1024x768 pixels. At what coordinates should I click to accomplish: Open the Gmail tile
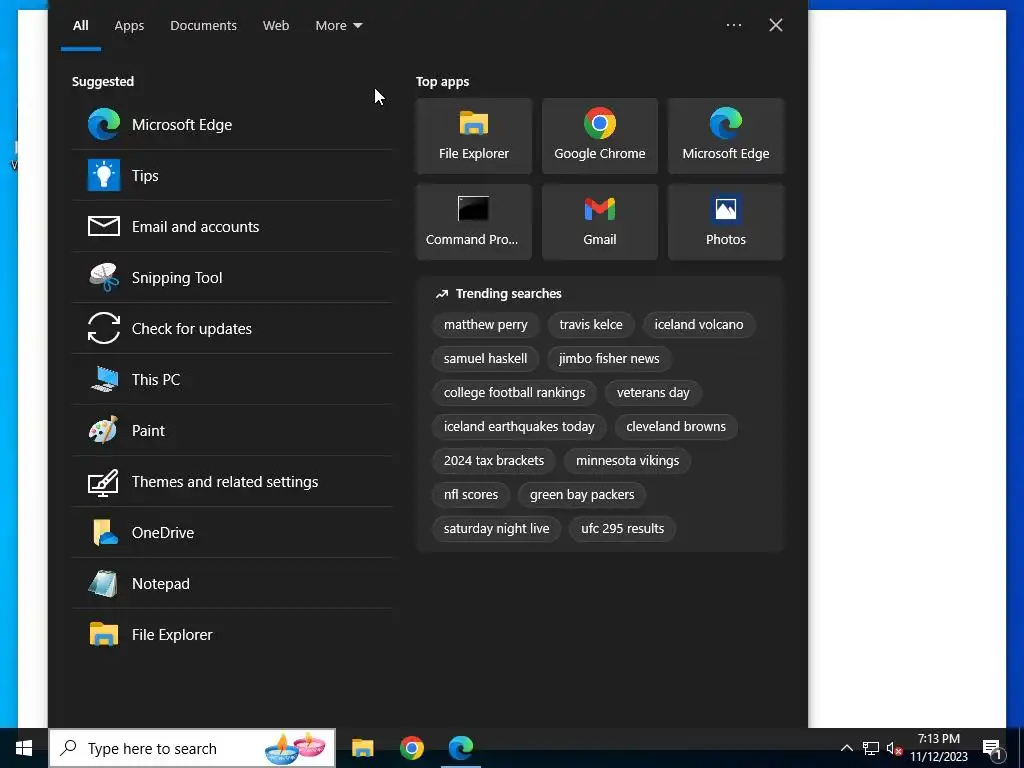(600, 222)
